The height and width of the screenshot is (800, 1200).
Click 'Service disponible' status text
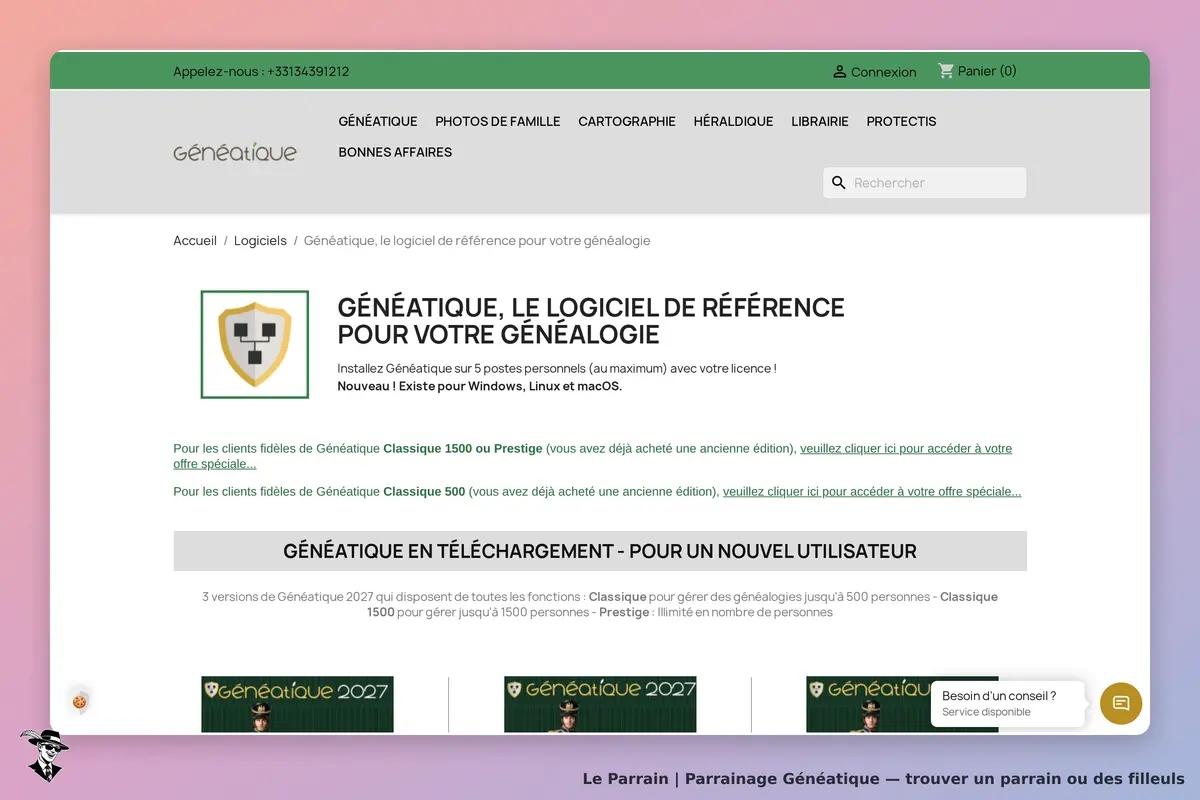(x=986, y=712)
